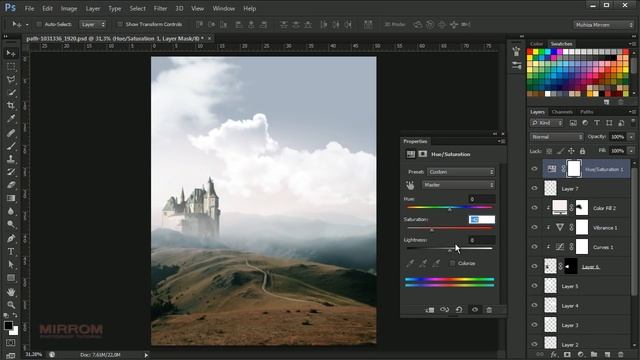
Task: Select the Zoom tool in the toolbox
Action: (11, 305)
